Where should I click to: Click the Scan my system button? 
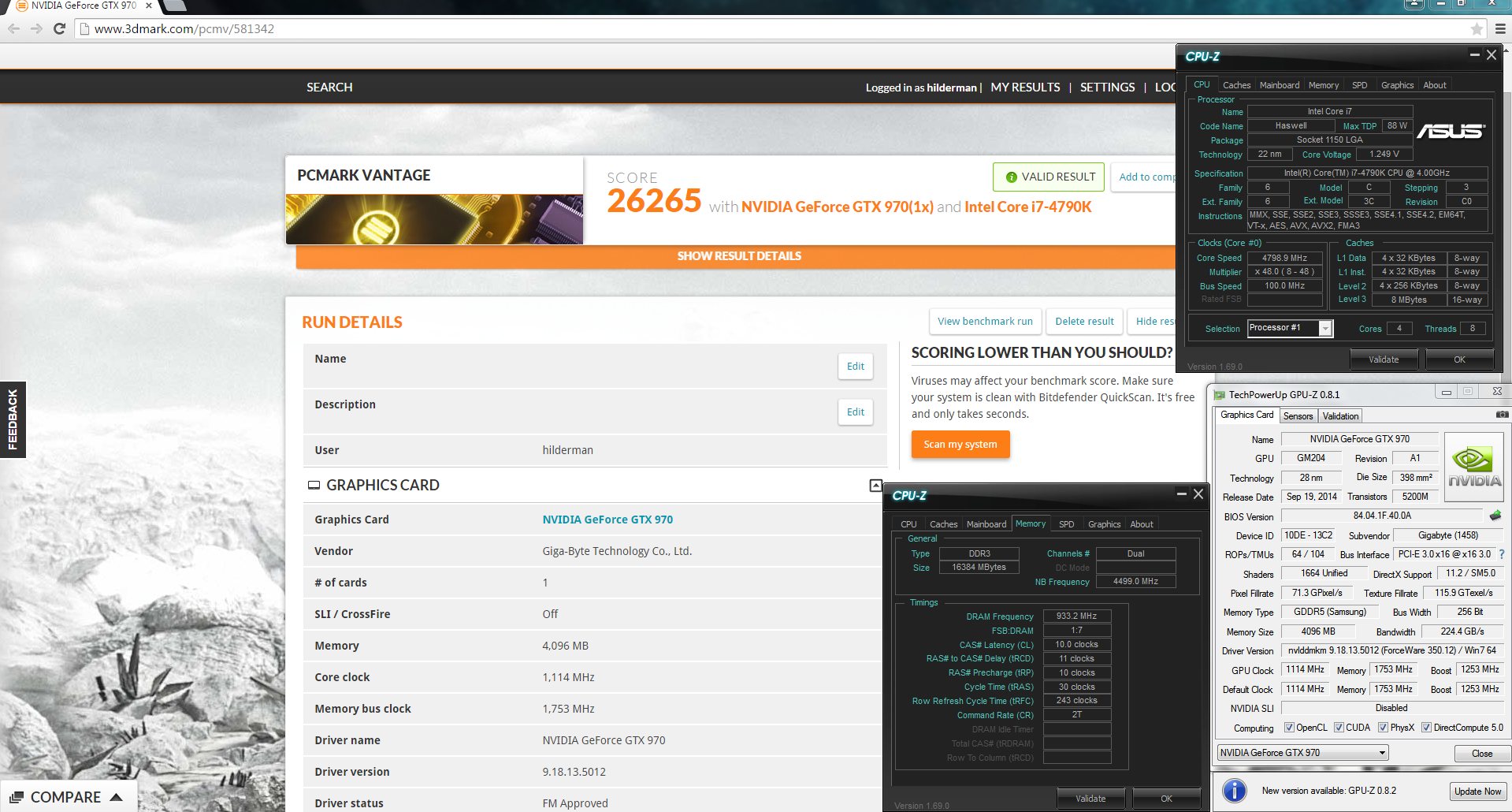tap(960, 445)
